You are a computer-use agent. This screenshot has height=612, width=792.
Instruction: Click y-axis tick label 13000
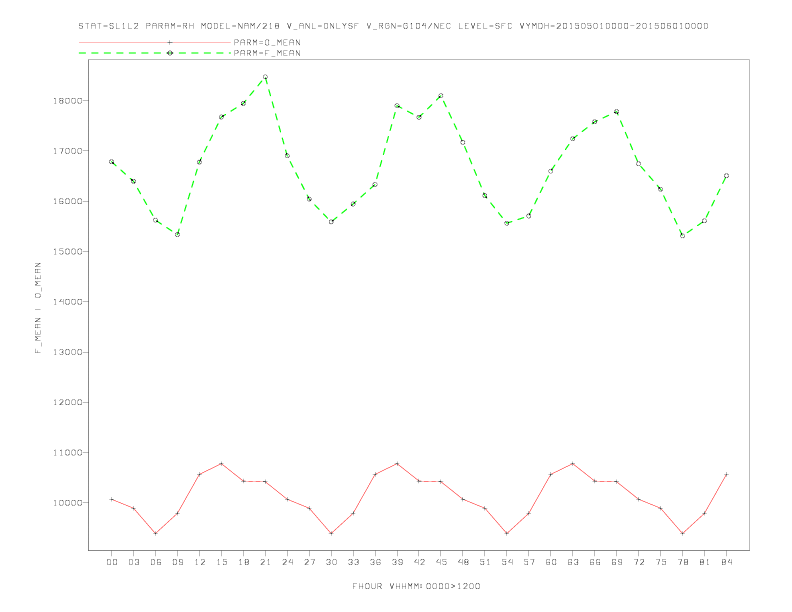pos(67,352)
